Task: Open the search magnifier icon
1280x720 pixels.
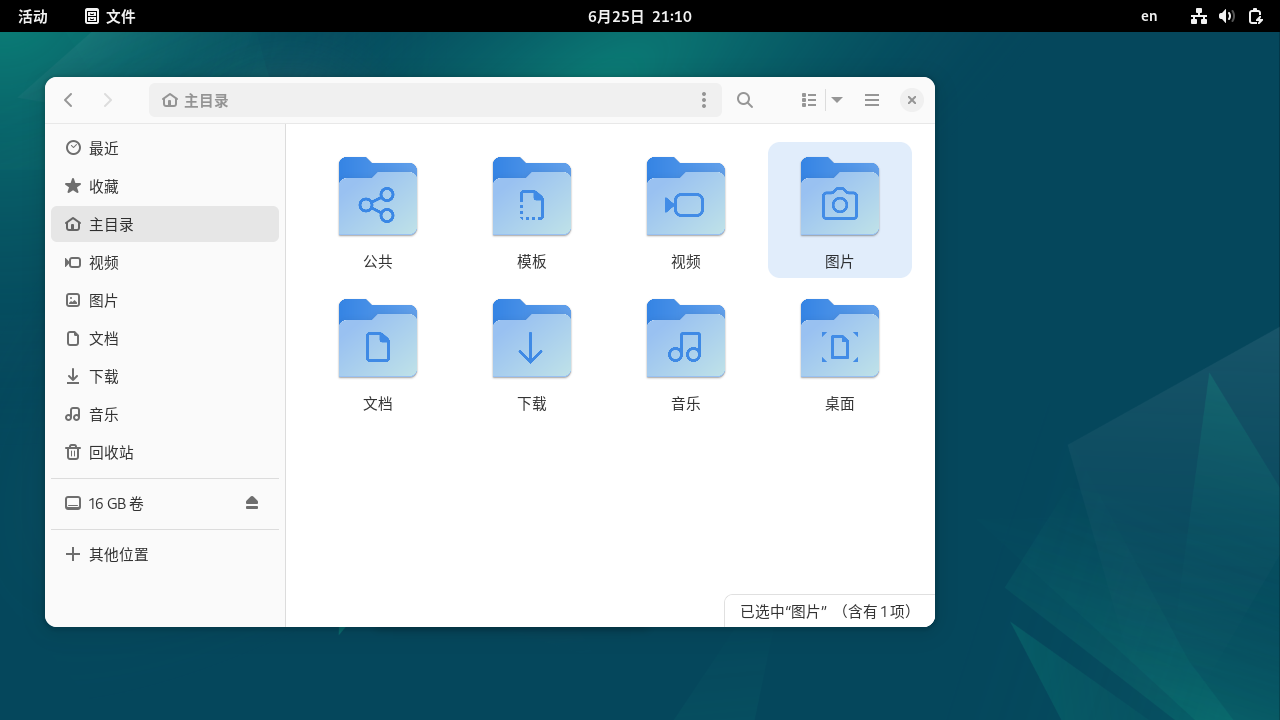Action: point(744,100)
